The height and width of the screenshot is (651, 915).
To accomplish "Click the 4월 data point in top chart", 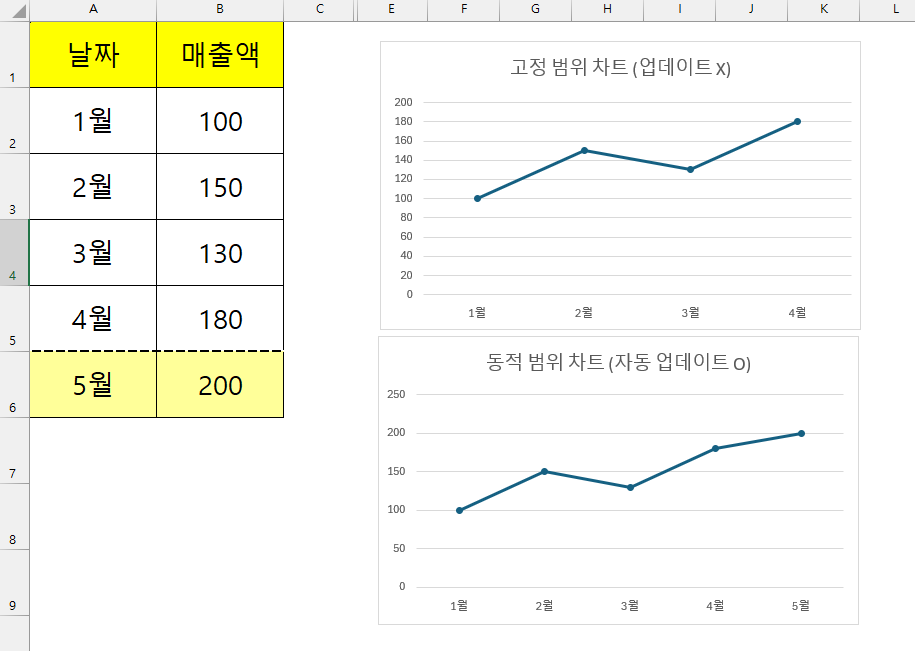I will (x=796, y=121).
